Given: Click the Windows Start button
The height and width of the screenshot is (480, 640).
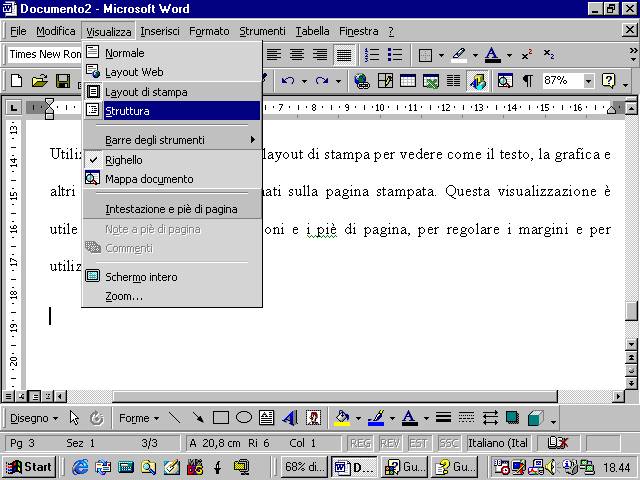Looking at the screenshot, I should click(29, 467).
